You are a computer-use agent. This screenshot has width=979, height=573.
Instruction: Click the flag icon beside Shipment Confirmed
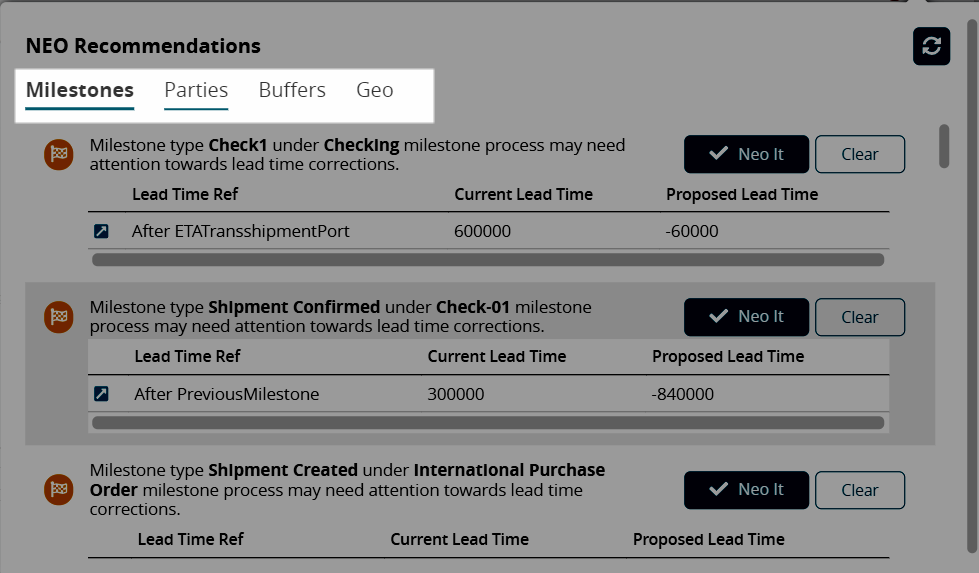click(x=59, y=317)
